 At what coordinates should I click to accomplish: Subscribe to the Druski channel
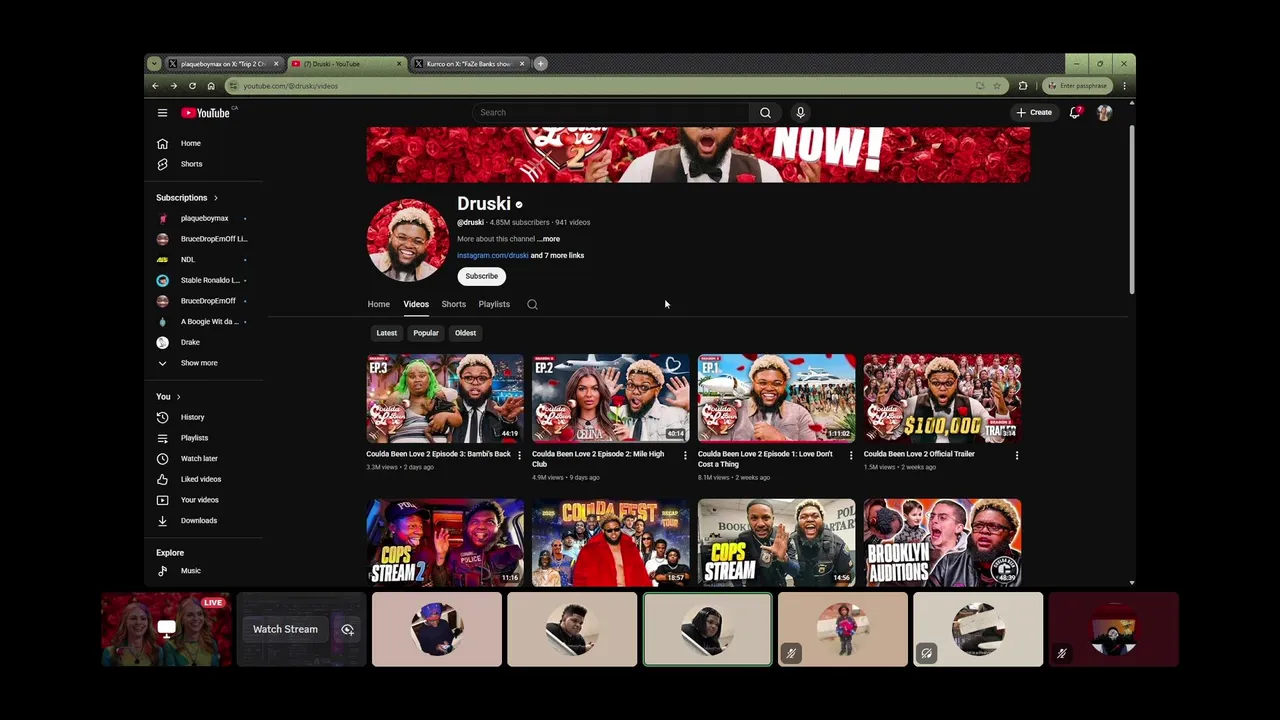(481, 276)
